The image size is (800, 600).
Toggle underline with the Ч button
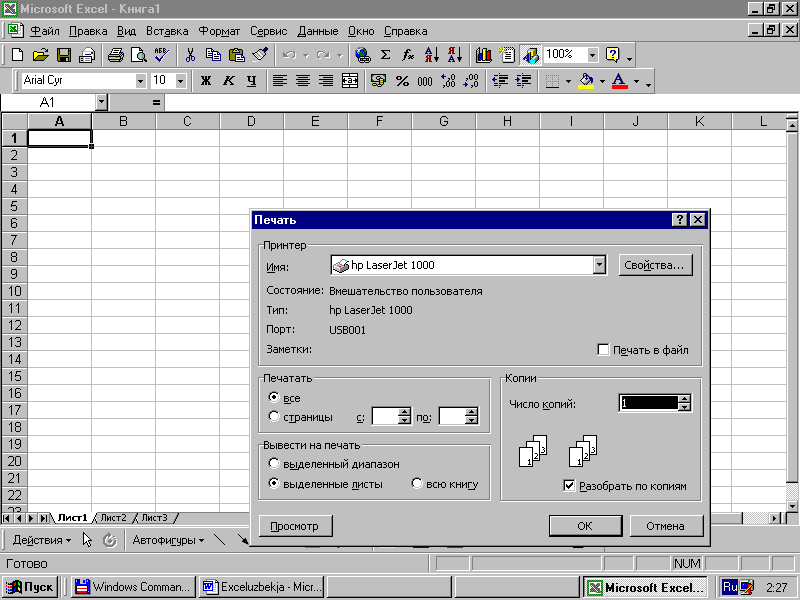point(252,81)
